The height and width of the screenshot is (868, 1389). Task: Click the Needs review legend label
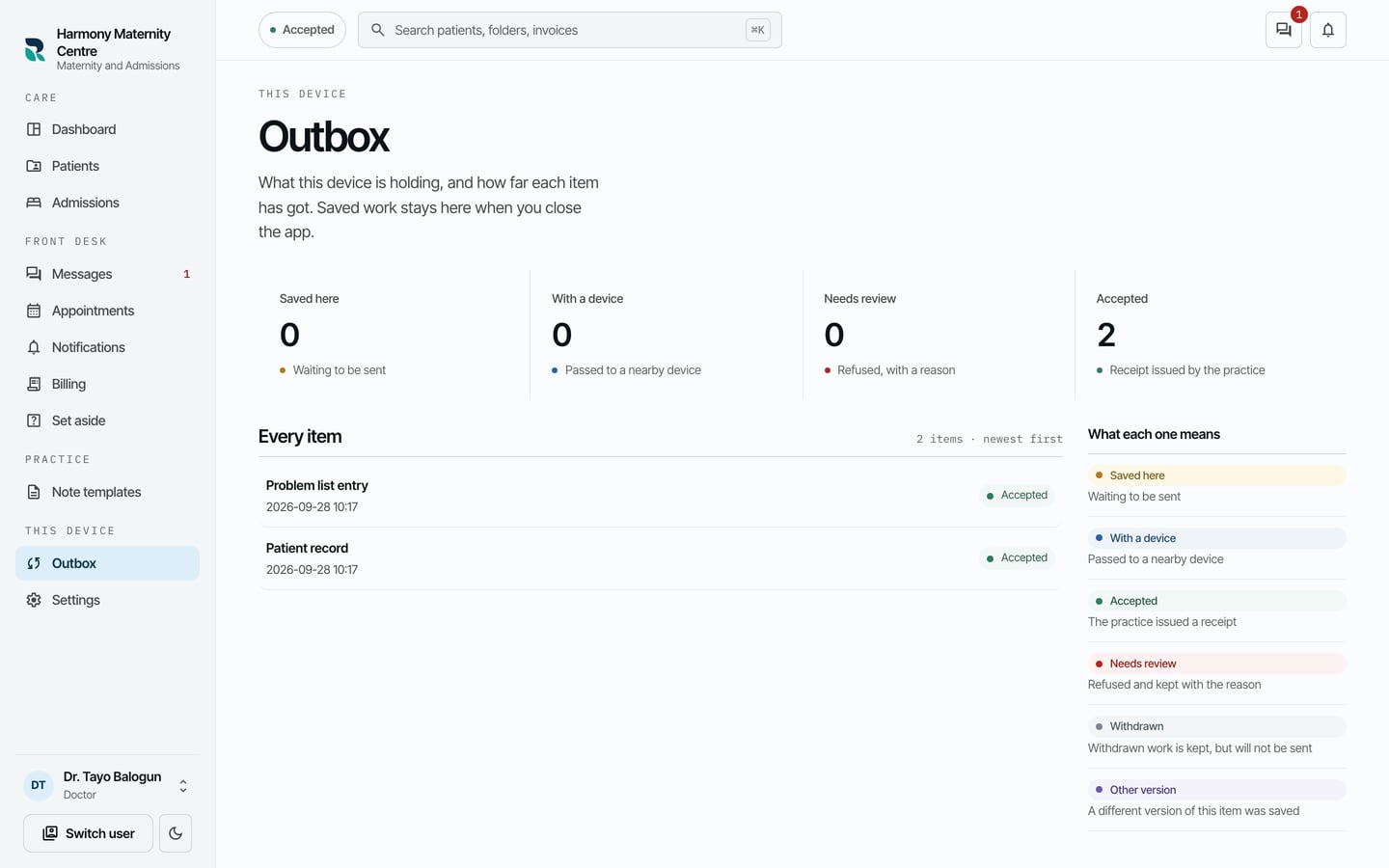point(1217,664)
